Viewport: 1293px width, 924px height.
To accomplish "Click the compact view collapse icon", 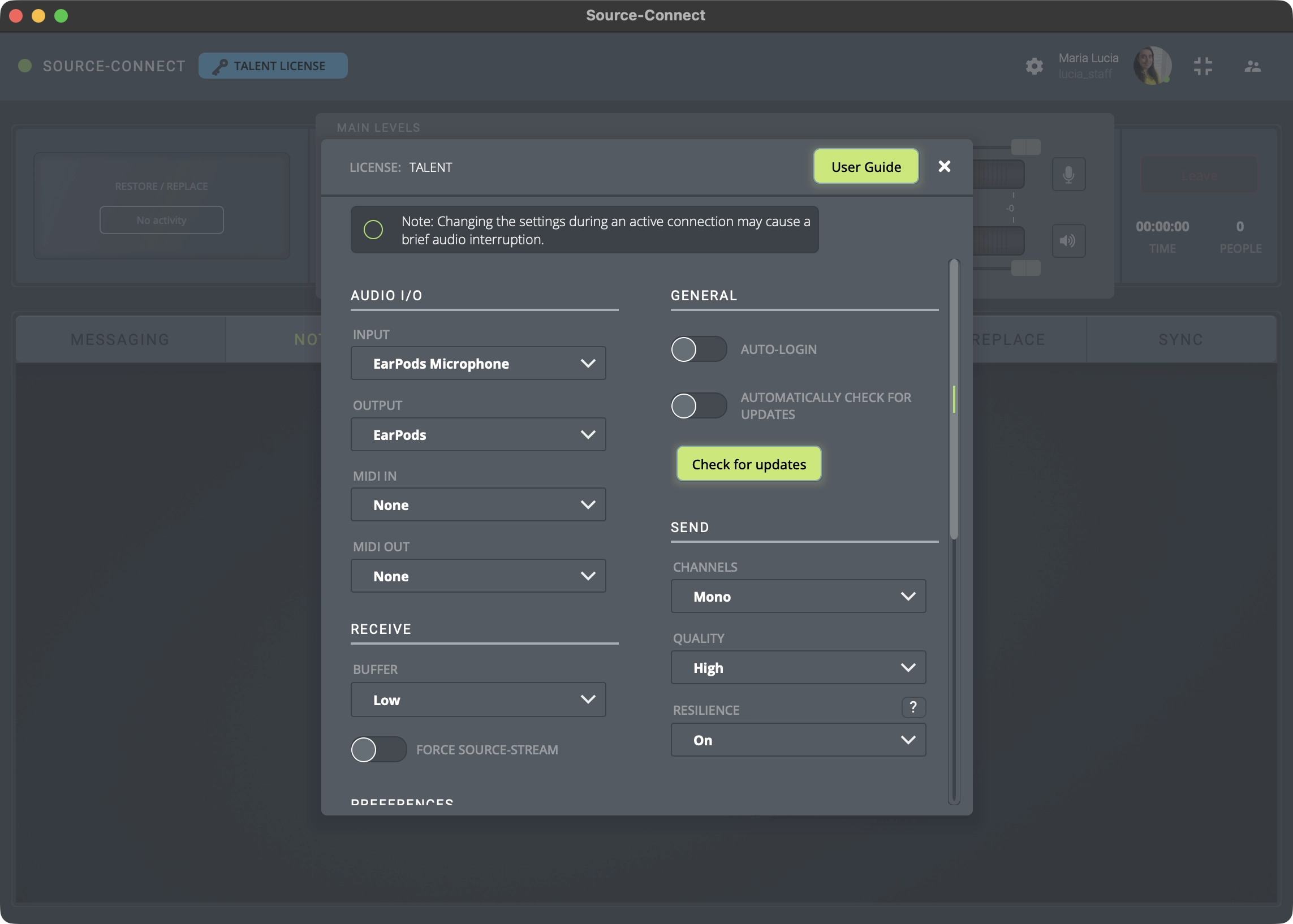I will point(1203,66).
